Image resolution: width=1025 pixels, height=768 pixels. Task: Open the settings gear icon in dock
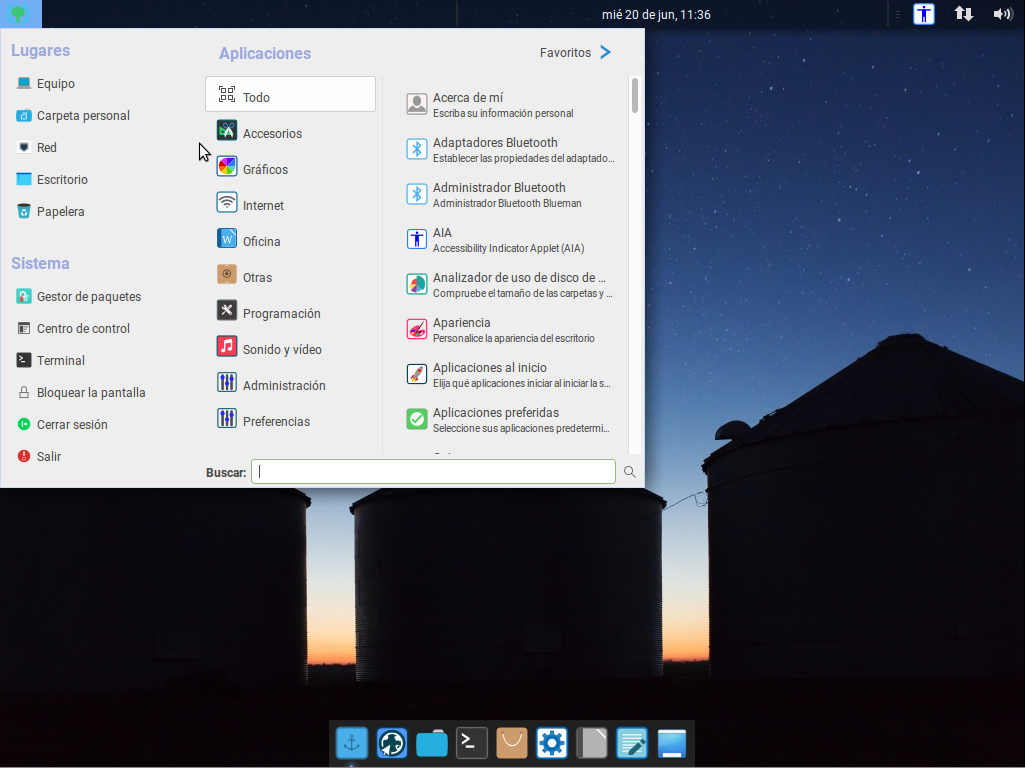click(x=552, y=743)
